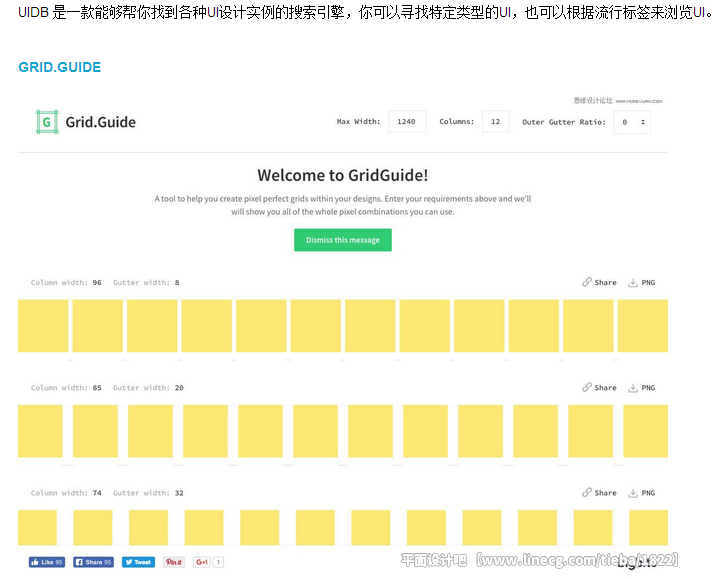Click the Grid.Guide title text
The height and width of the screenshot is (579, 719).
[x=100, y=122]
